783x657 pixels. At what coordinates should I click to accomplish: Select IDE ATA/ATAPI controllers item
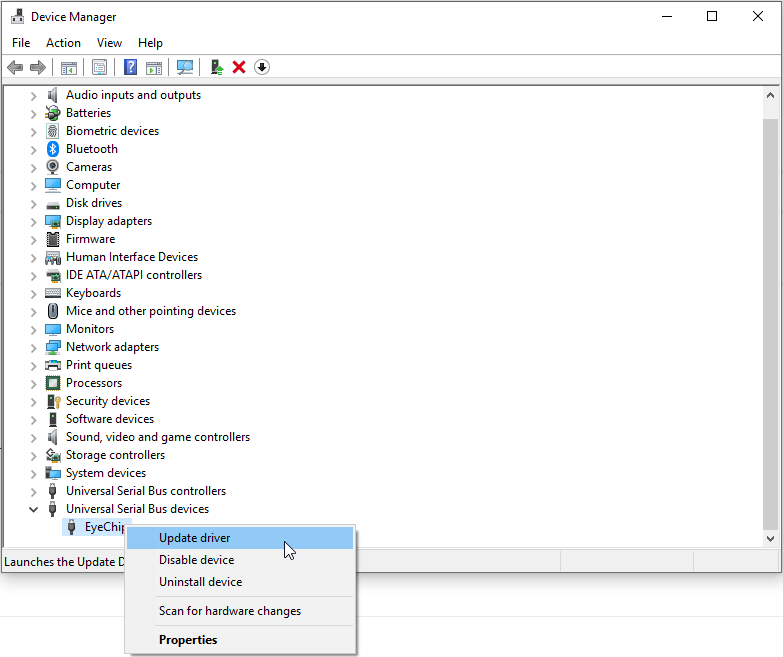point(134,275)
